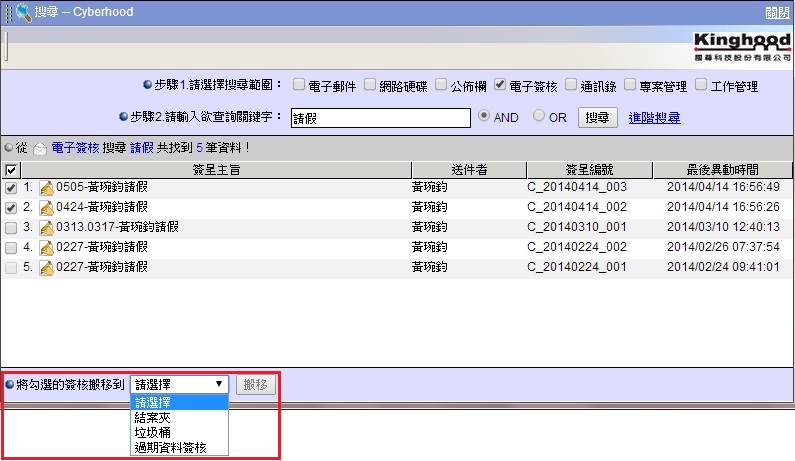Uncheck the 電子簽核 search scope checkbox

(499, 85)
